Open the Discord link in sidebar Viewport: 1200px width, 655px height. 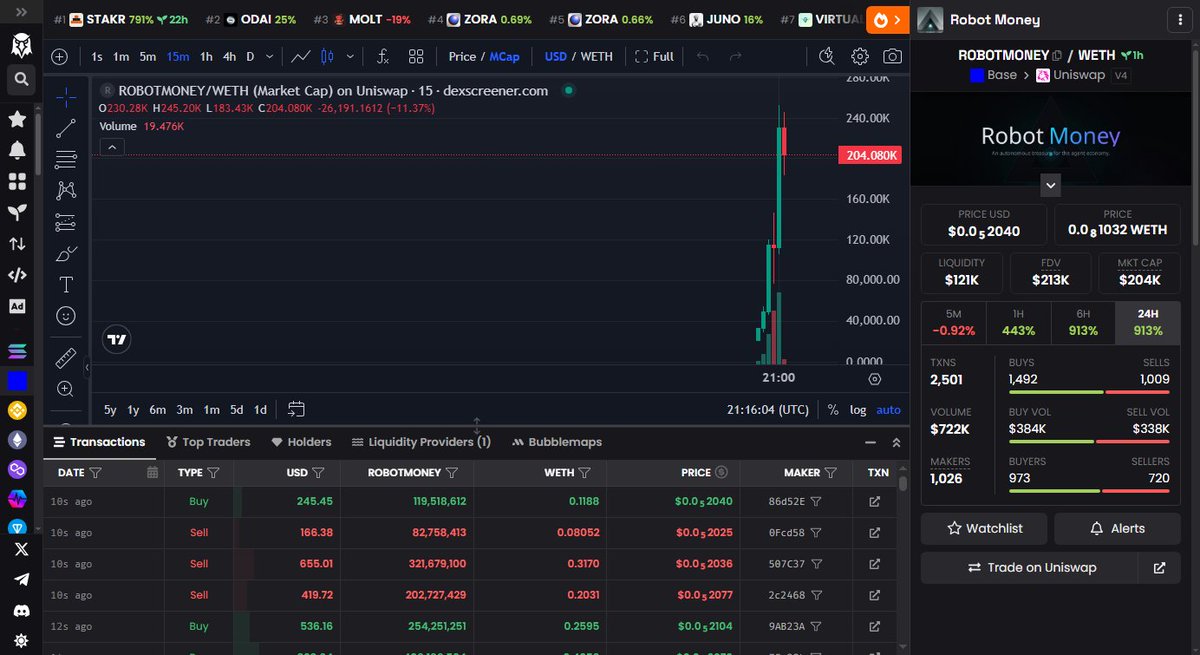pos(21,609)
